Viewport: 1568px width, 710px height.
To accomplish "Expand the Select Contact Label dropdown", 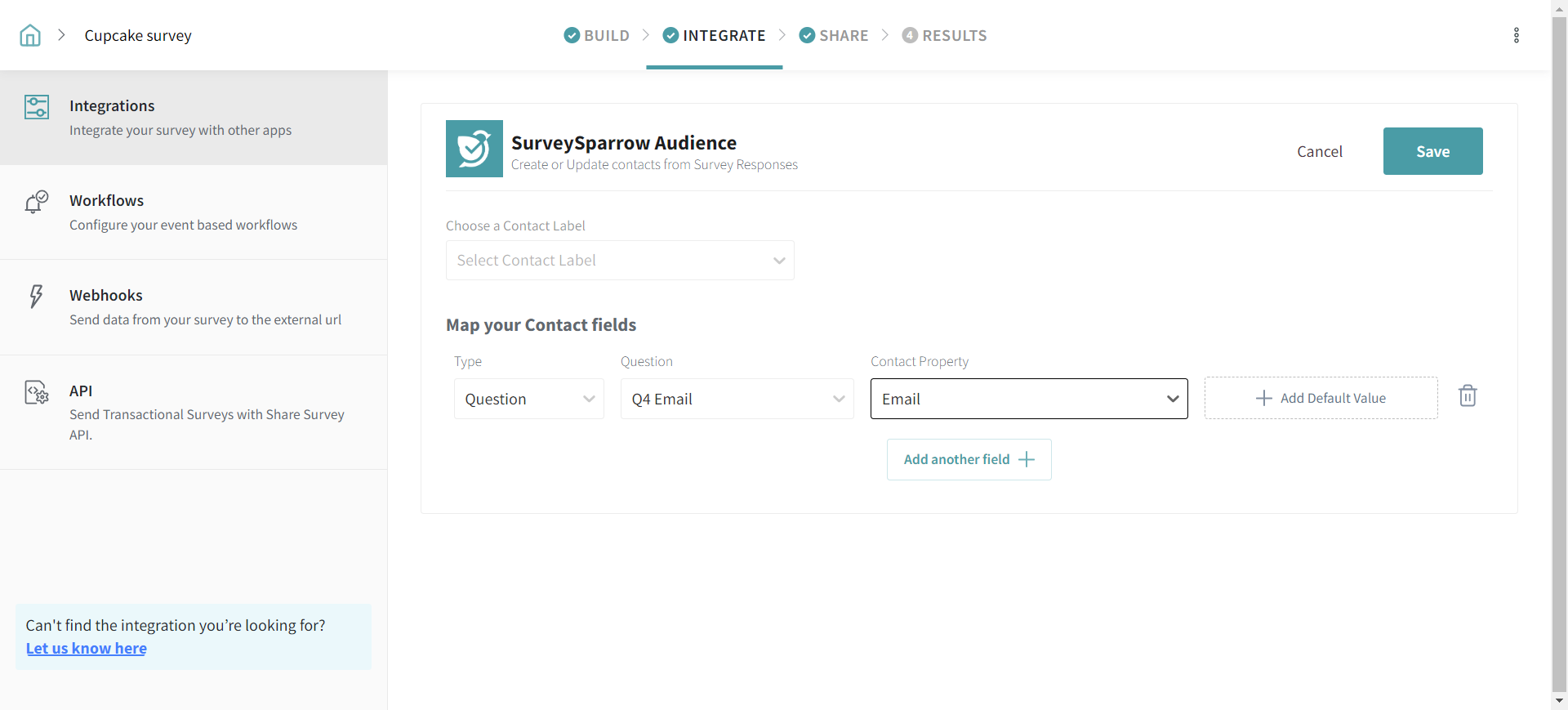I will tap(620, 261).
